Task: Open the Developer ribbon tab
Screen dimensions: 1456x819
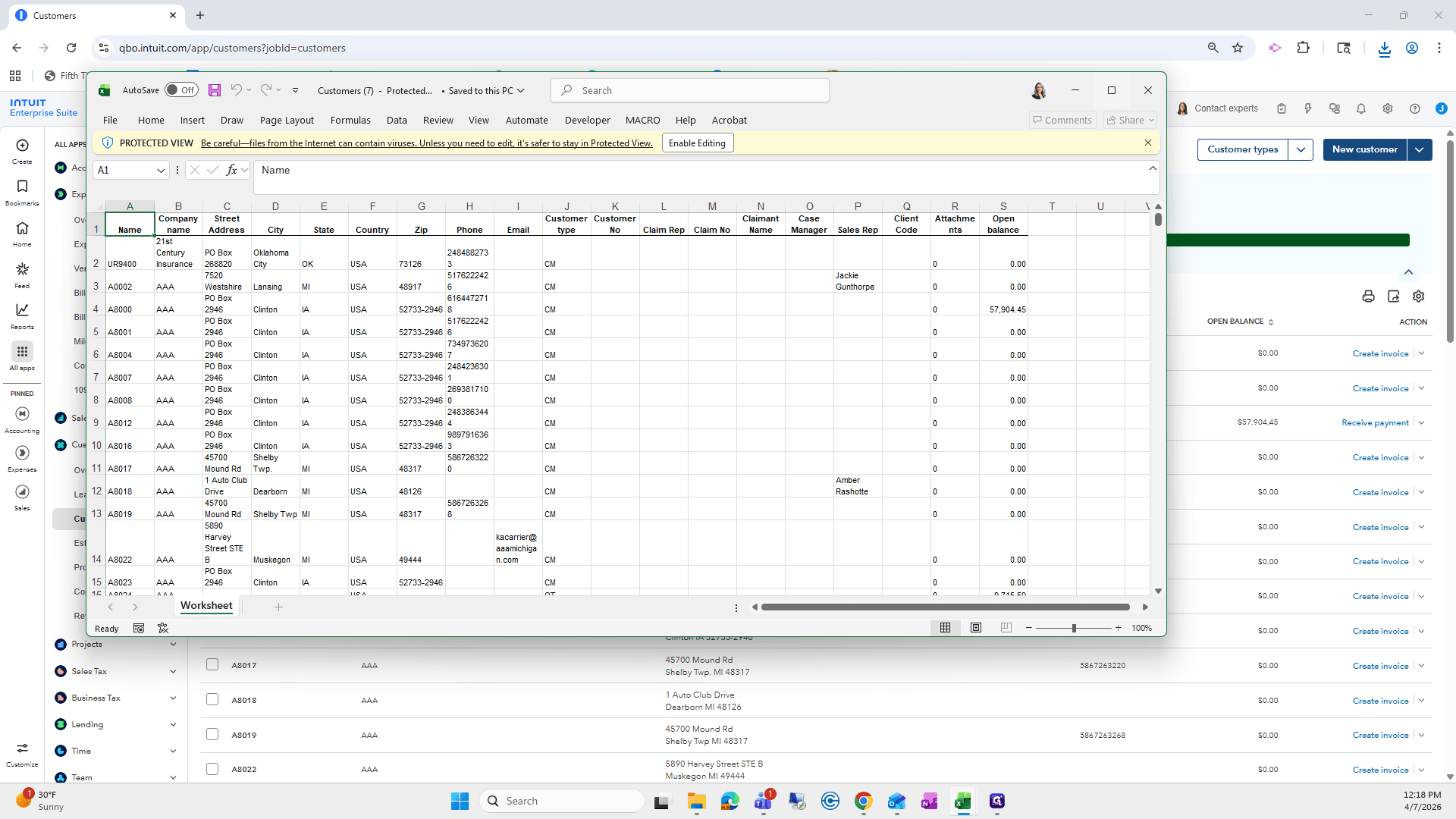Action: (587, 120)
